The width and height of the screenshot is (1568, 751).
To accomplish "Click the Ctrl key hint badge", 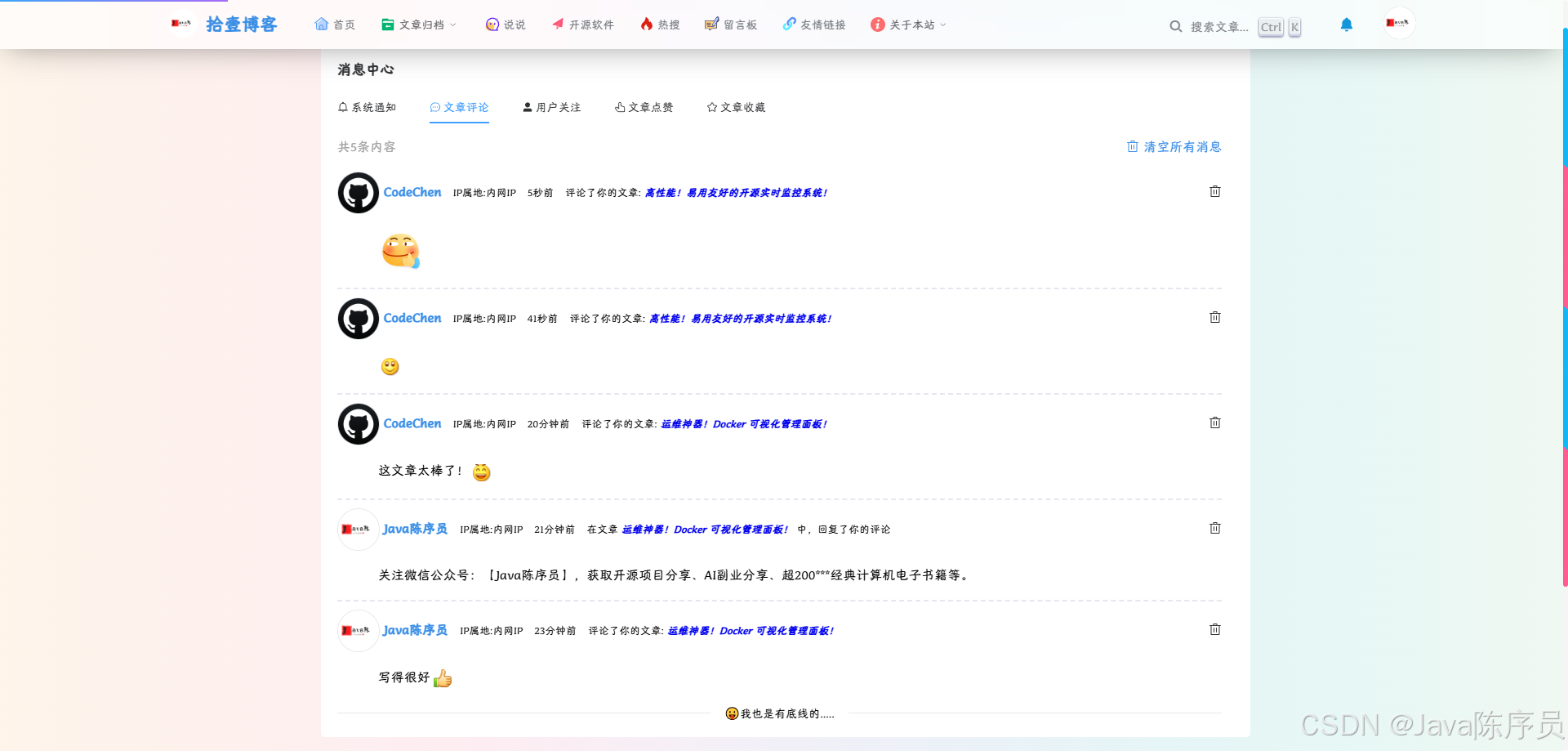I will click(1271, 27).
